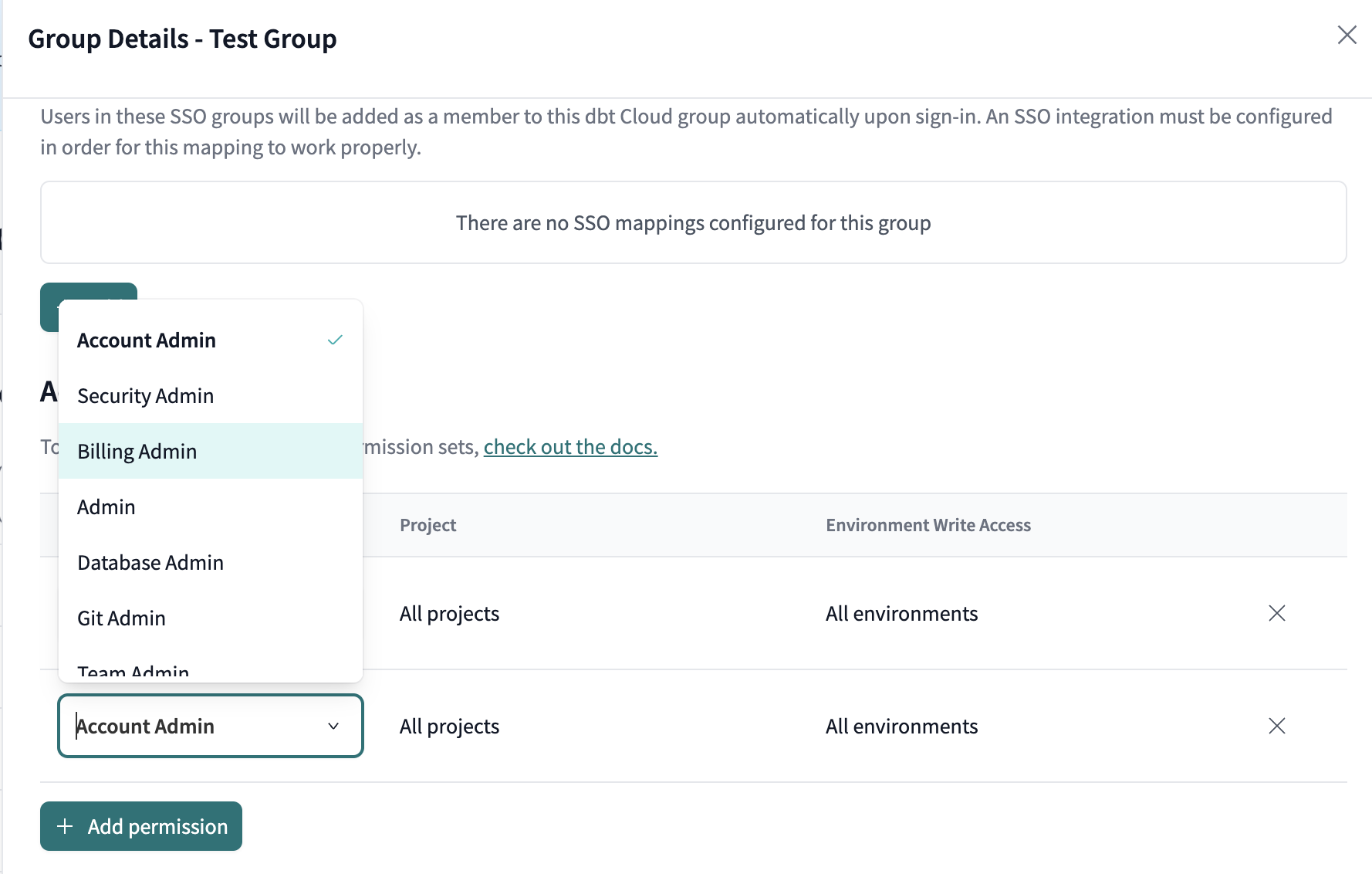Choose the highlighted Billing Admin option
Image resolution: width=1372 pixels, height=874 pixels.
[x=137, y=451]
